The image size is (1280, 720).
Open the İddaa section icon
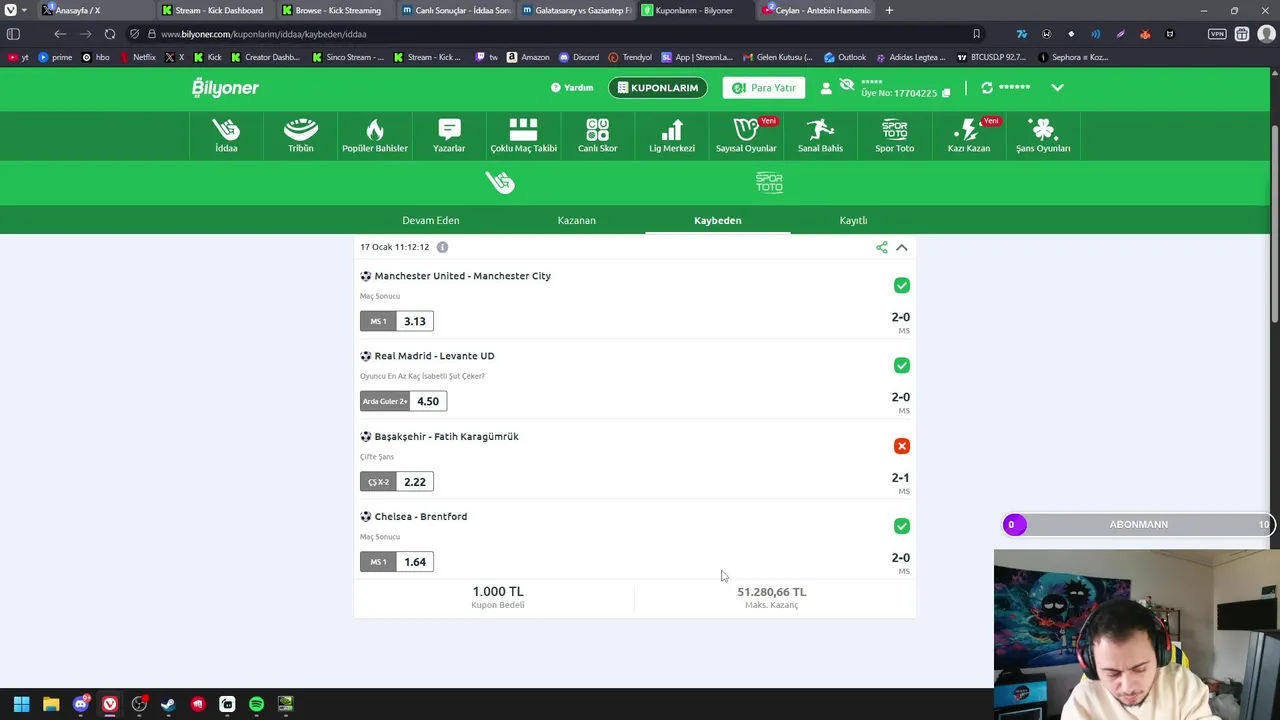(x=226, y=136)
